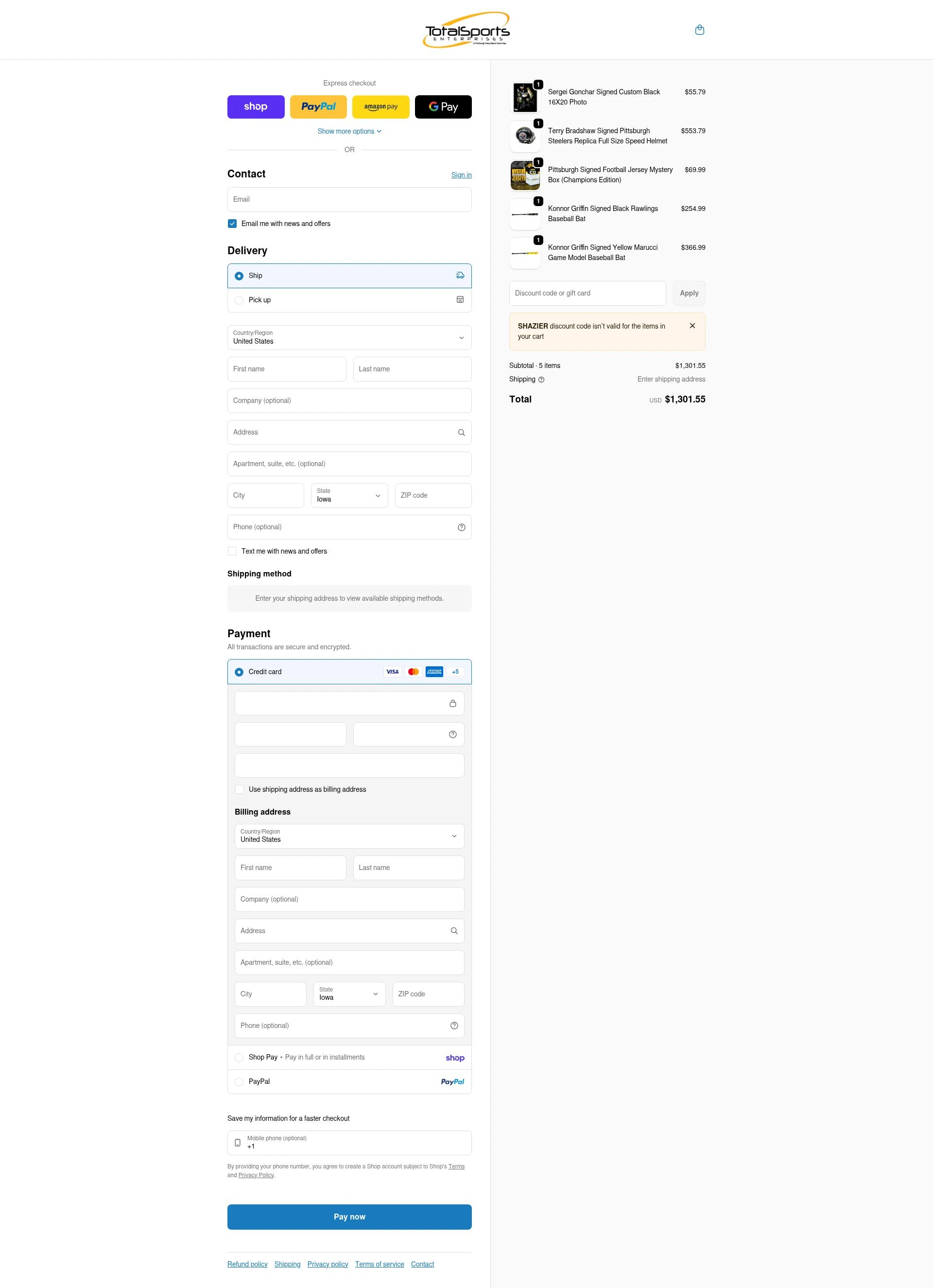
Task: Apply the discount code
Action: [689, 293]
